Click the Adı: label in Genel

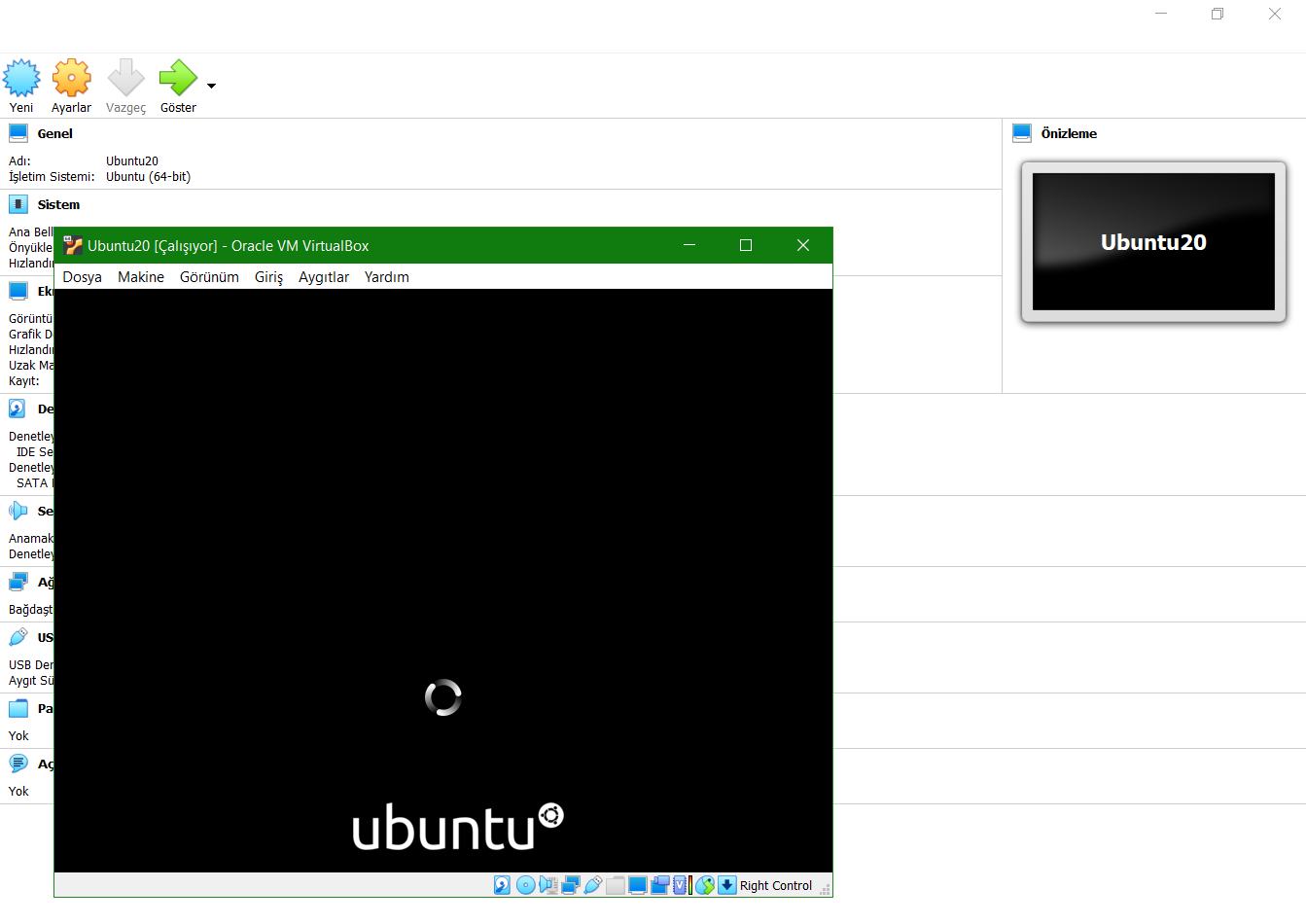19,161
